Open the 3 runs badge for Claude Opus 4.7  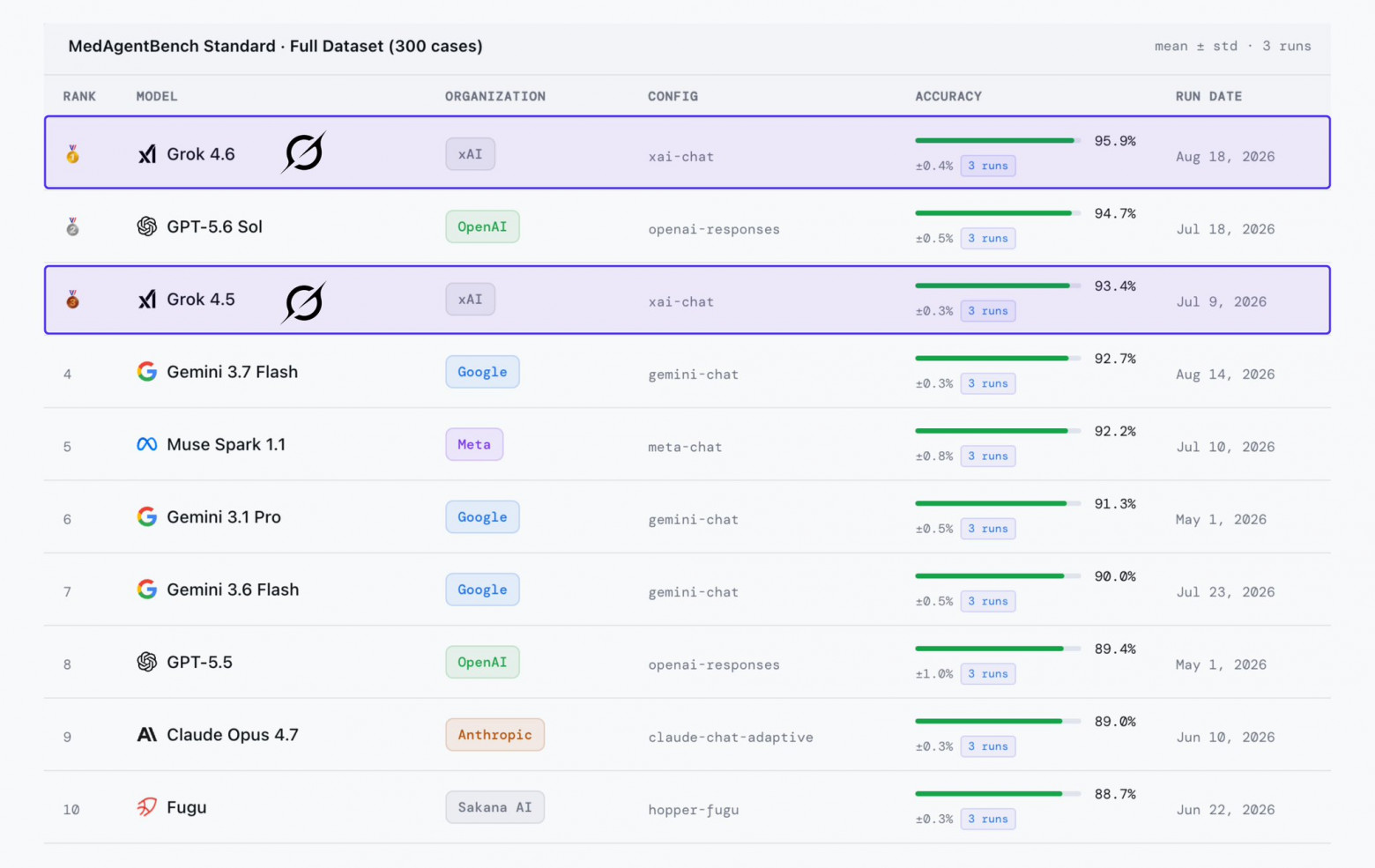(x=988, y=746)
